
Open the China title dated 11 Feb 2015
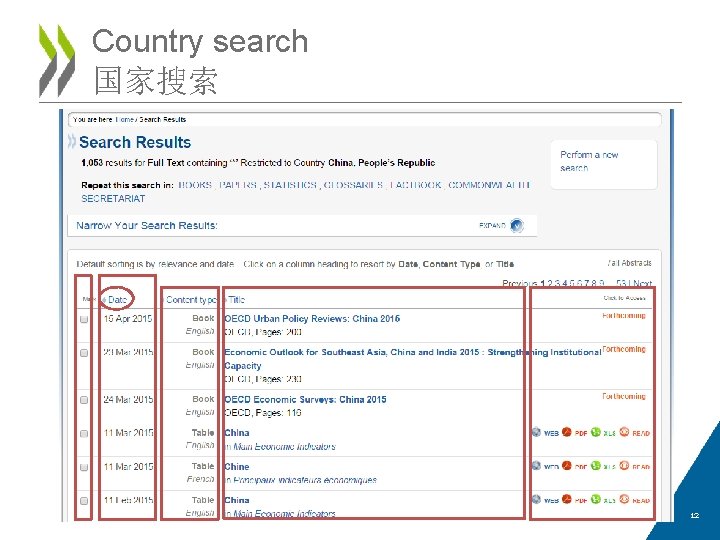click(236, 500)
